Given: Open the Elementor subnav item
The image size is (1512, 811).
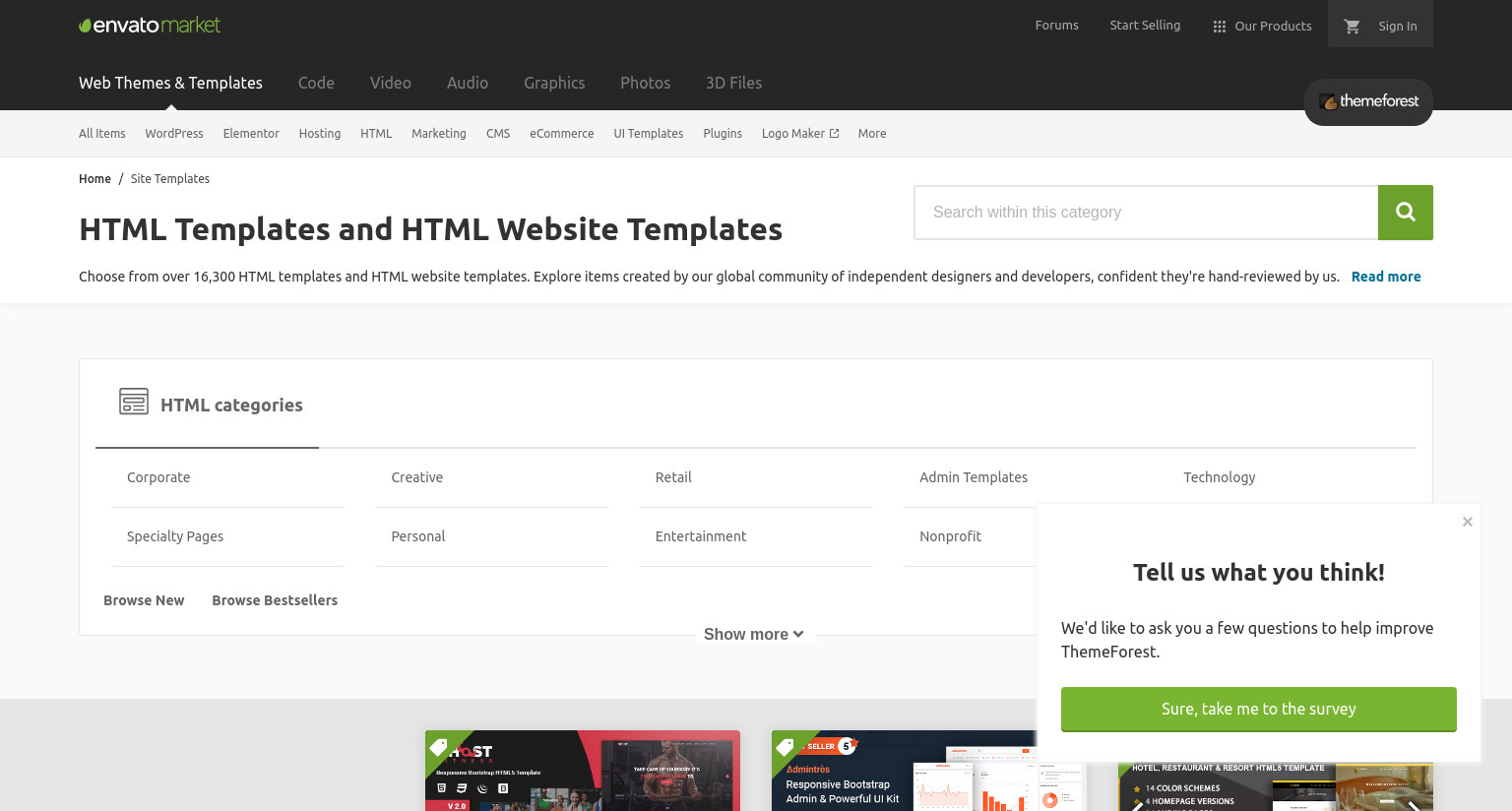Looking at the screenshot, I should tap(251, 134).
